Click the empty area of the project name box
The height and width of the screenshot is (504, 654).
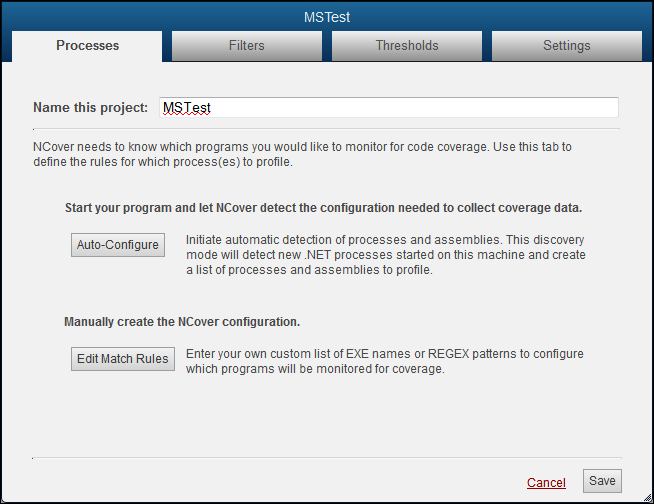point(413,108)
